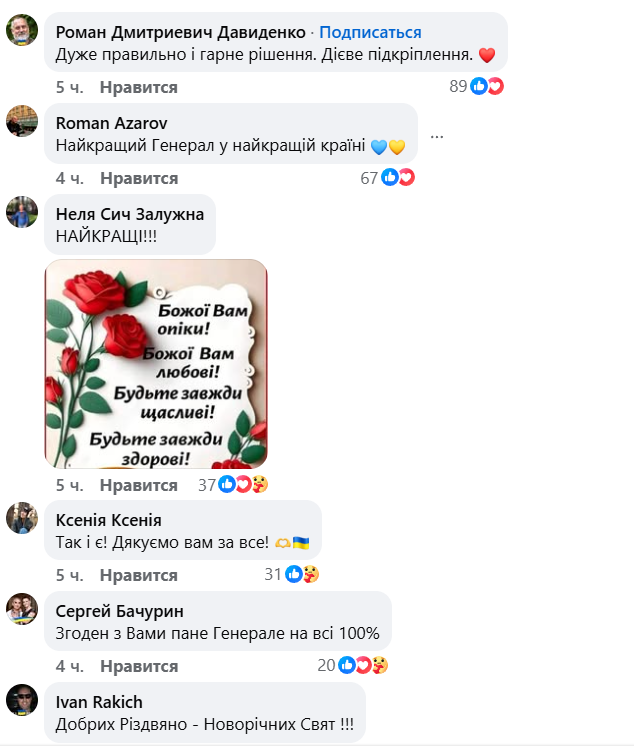This screenshot has width=634, height=747.
Task: Show the 37 reactions under roses image
Action: 233,485
